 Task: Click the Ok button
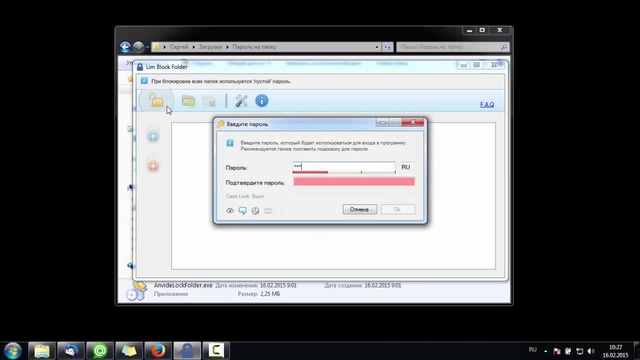(398, 209)
